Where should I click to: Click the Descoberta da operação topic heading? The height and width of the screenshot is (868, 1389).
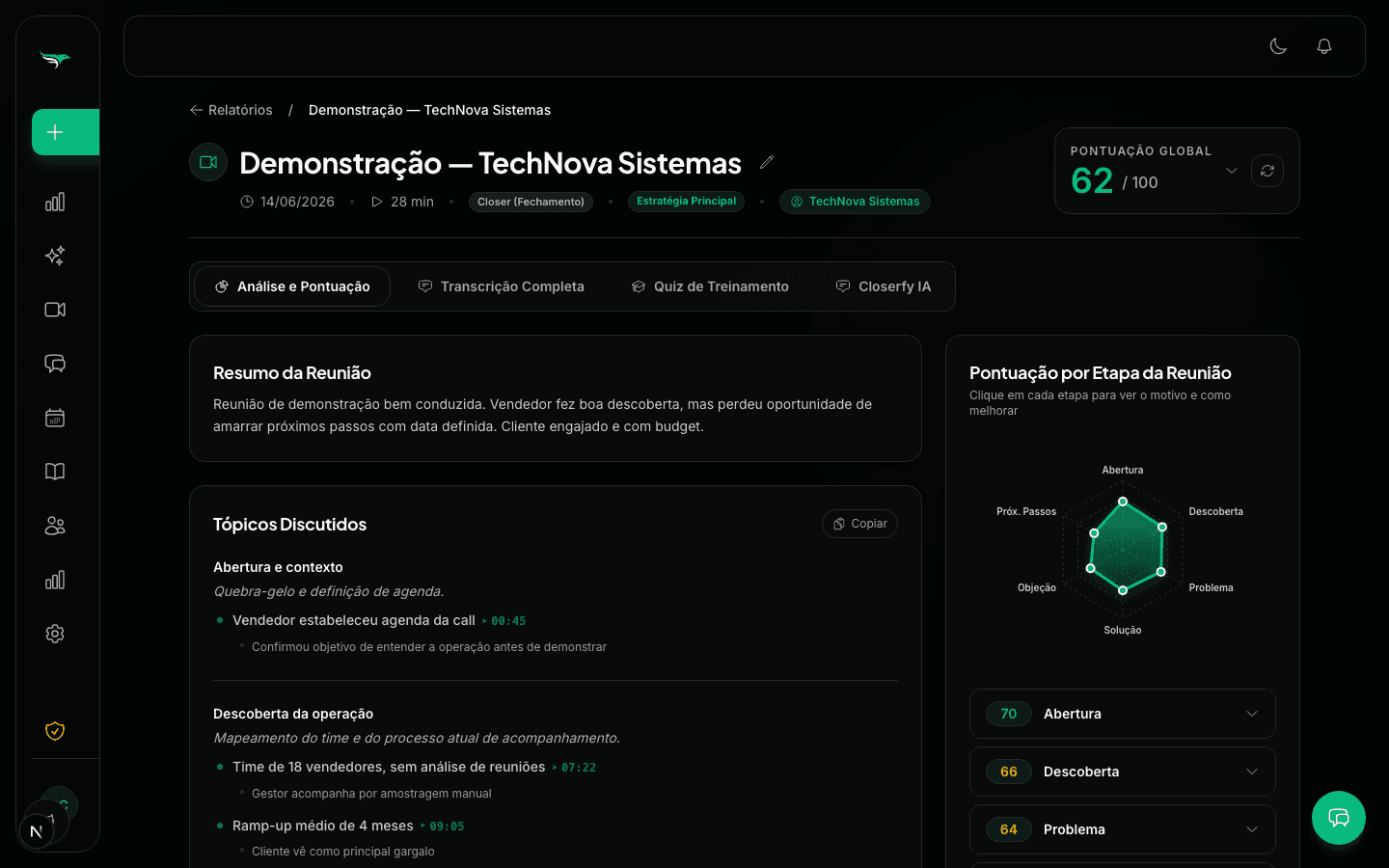293,714
